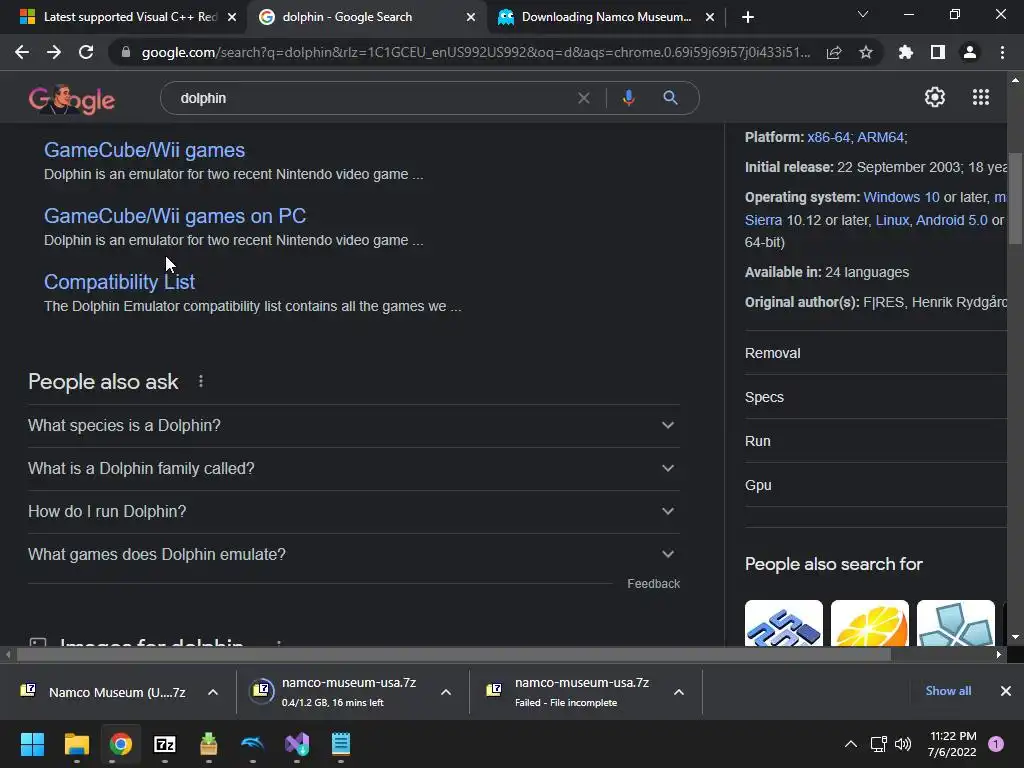Expand 'What species is a Dolphin?'
Screen dimensions: 1024x768
click(x=353, y=425)
